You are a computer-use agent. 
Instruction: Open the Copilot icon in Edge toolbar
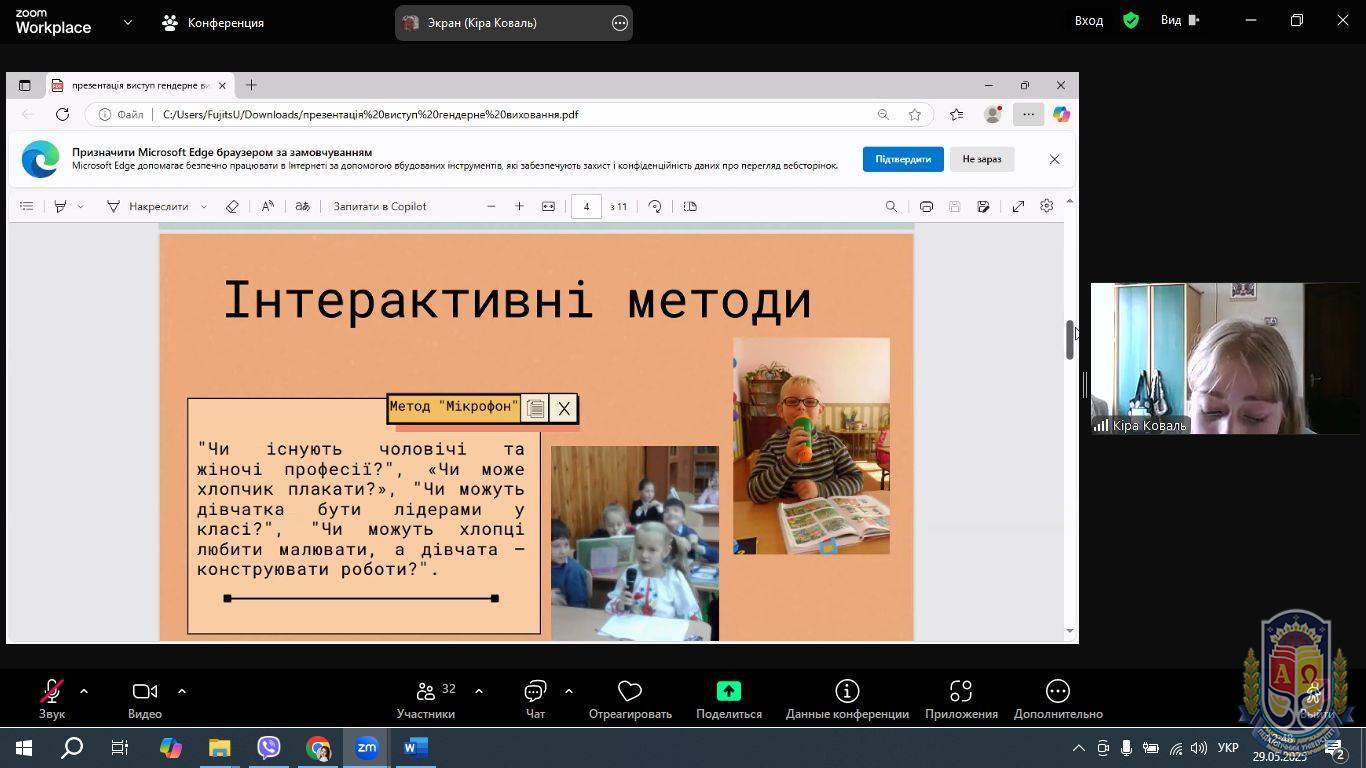[x=1061, y=114]
